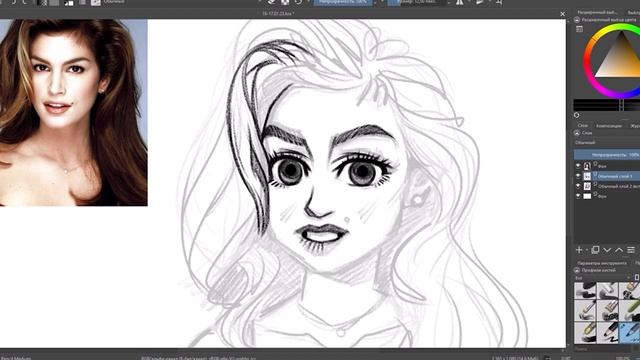Open the brush tag dropdown Все
This screenshot has height=360, width=640.
click(602, 278)
